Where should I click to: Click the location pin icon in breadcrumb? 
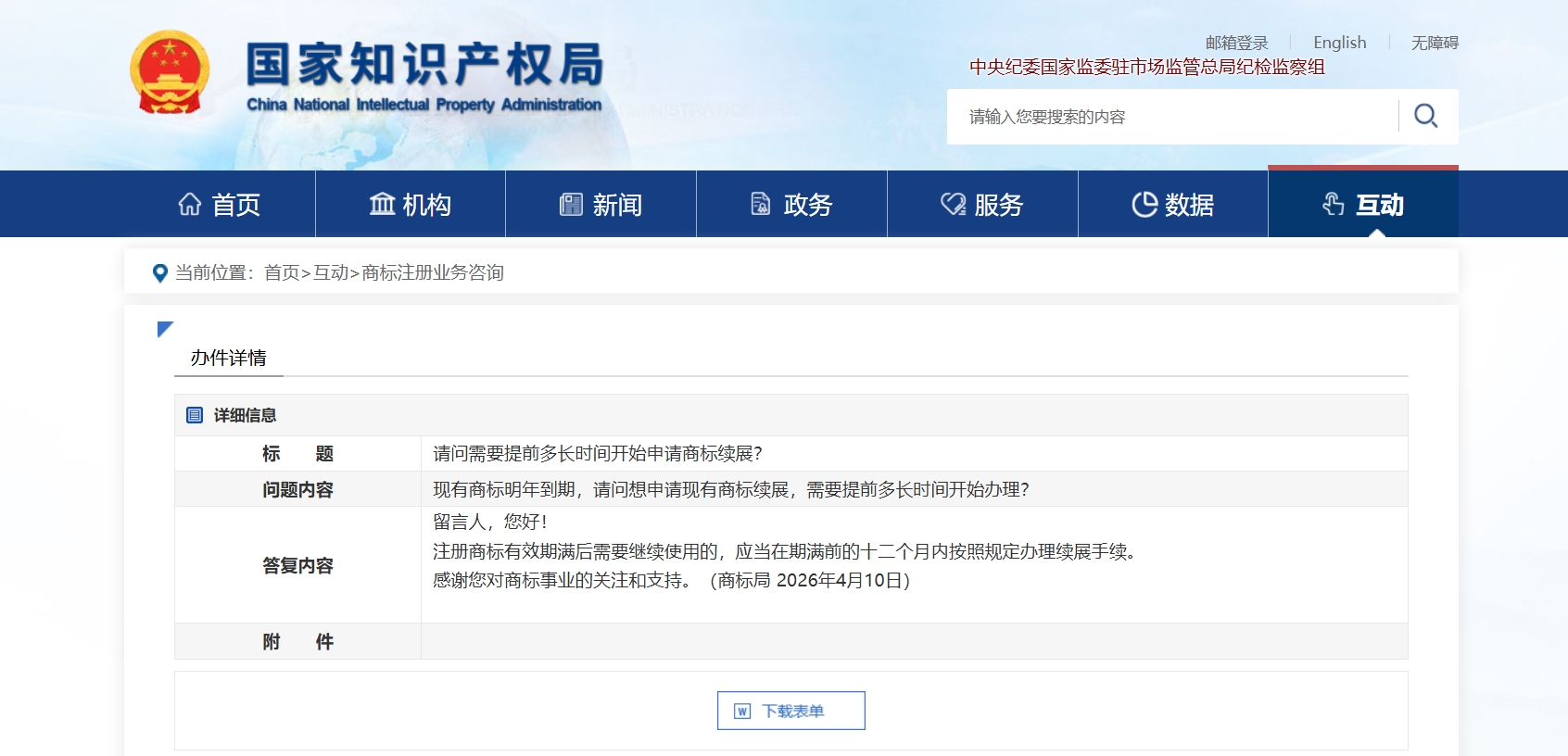[160, 273]
